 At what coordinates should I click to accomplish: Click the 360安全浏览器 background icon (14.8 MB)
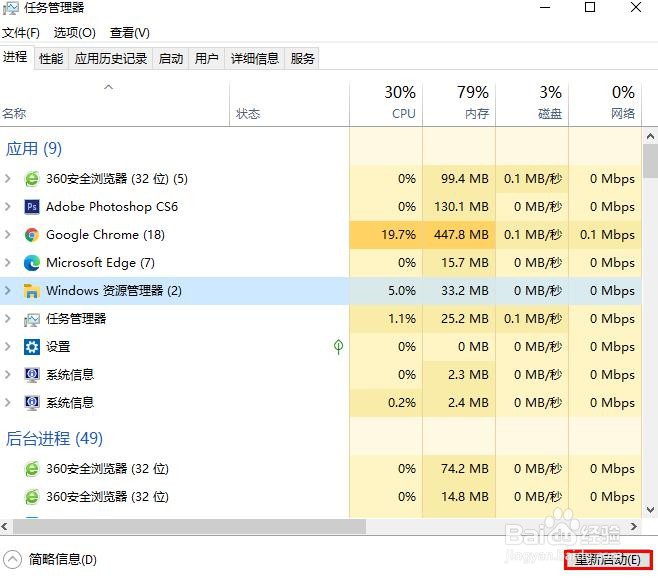[x=32, y=497]
